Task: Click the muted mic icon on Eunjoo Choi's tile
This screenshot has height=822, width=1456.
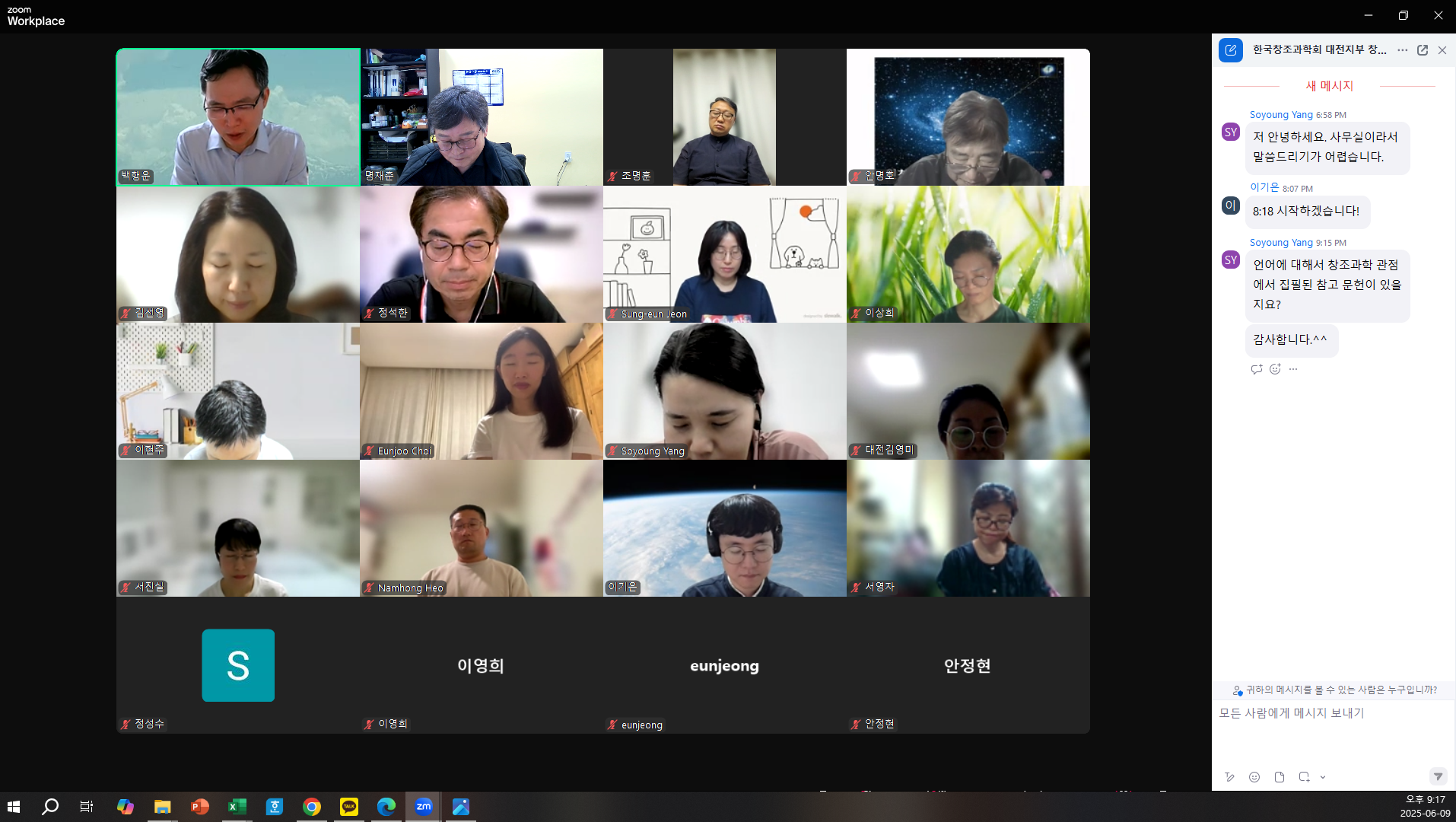Action: tap(370, 451)
